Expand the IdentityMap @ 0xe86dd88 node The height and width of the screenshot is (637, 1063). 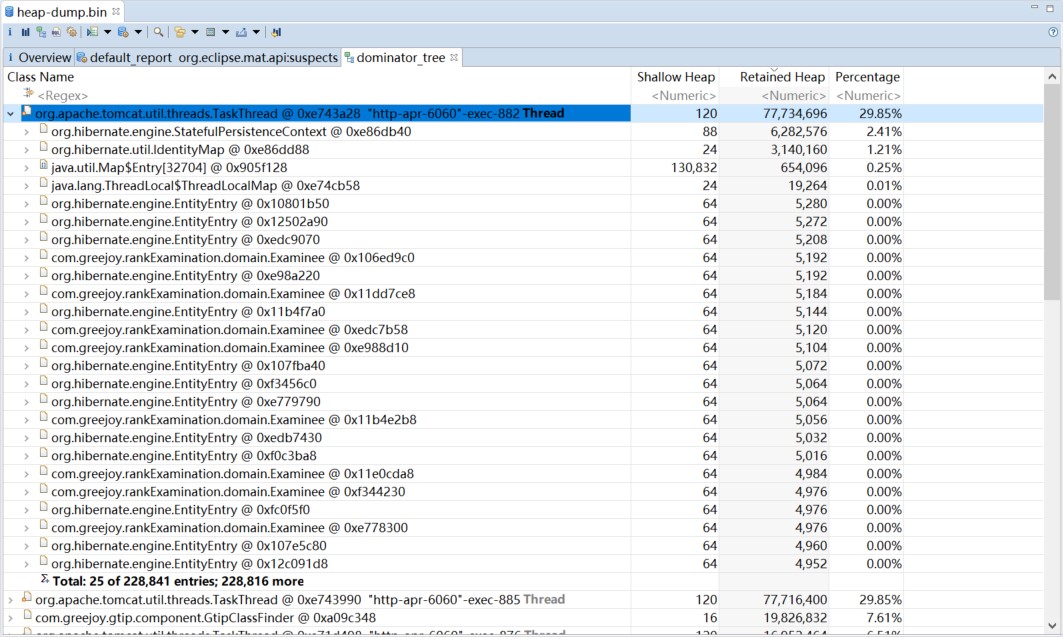[26, 150]
